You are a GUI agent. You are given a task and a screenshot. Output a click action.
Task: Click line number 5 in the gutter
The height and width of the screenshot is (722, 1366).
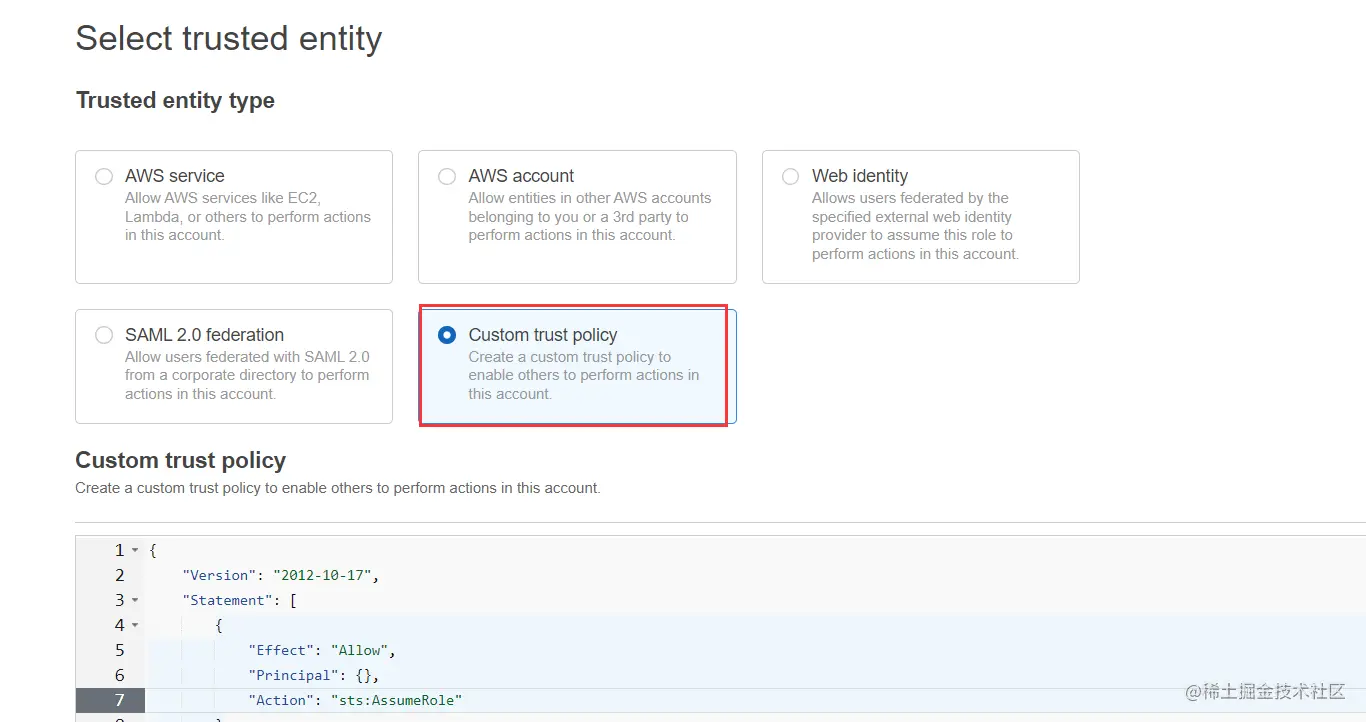(x=120, y=650)
